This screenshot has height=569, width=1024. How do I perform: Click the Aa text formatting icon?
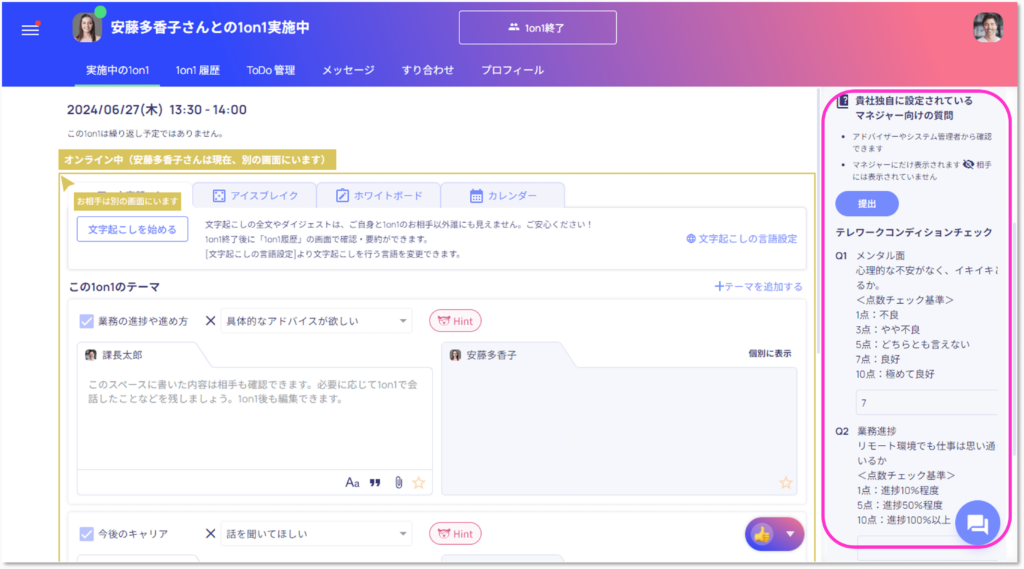click(x=352, y=483)
